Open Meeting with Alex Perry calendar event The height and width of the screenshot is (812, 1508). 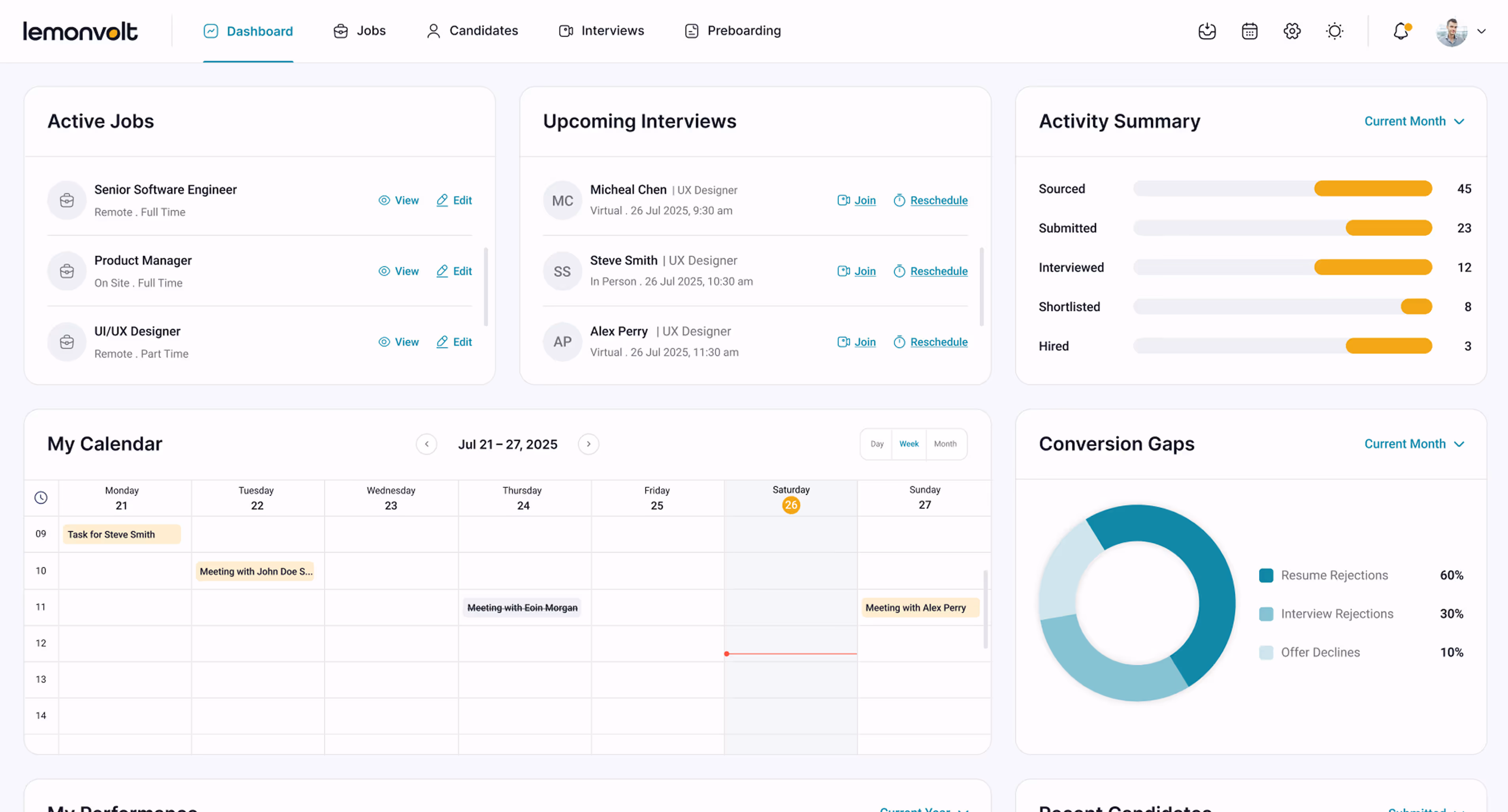point(919,608)
